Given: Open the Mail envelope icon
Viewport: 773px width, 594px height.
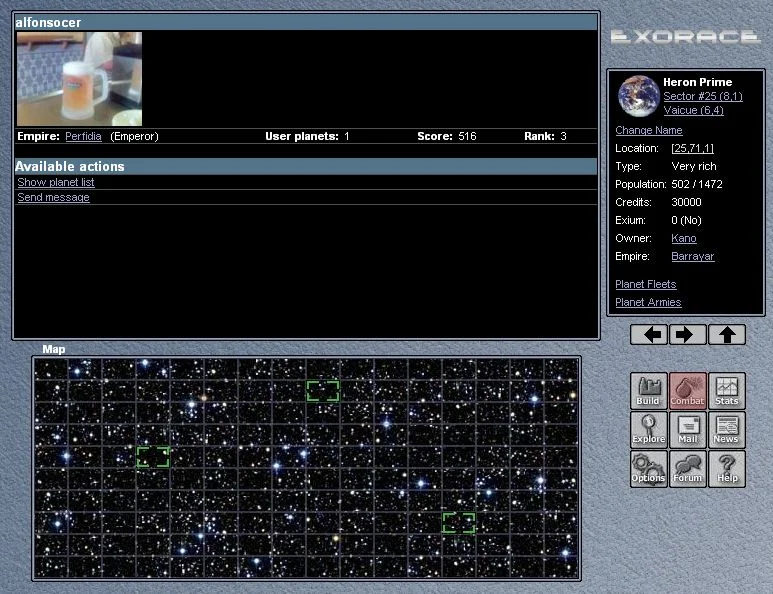Looking at the screenshot, I should 687,429.
